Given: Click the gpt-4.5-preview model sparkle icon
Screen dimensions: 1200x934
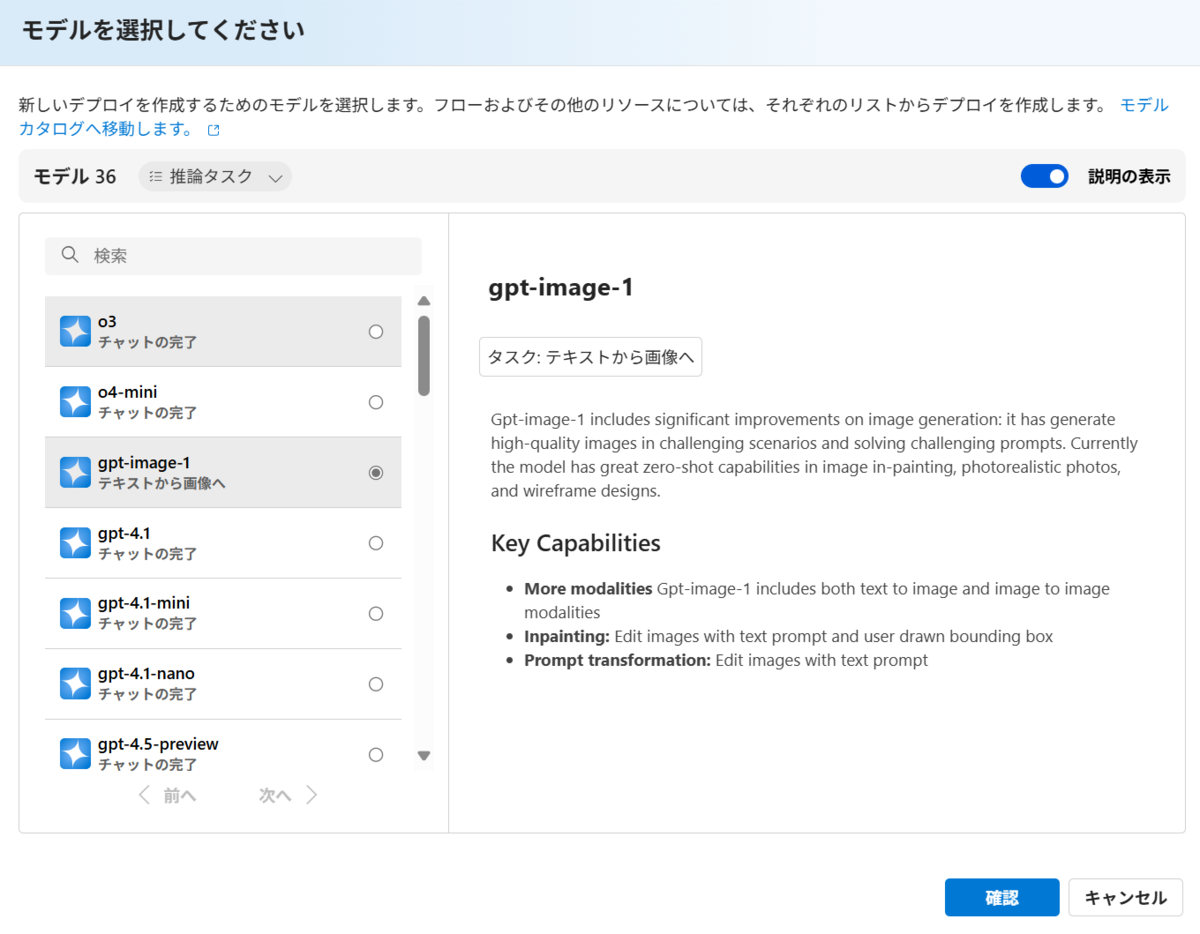Looking at the screenshot, I should (75, 754).
